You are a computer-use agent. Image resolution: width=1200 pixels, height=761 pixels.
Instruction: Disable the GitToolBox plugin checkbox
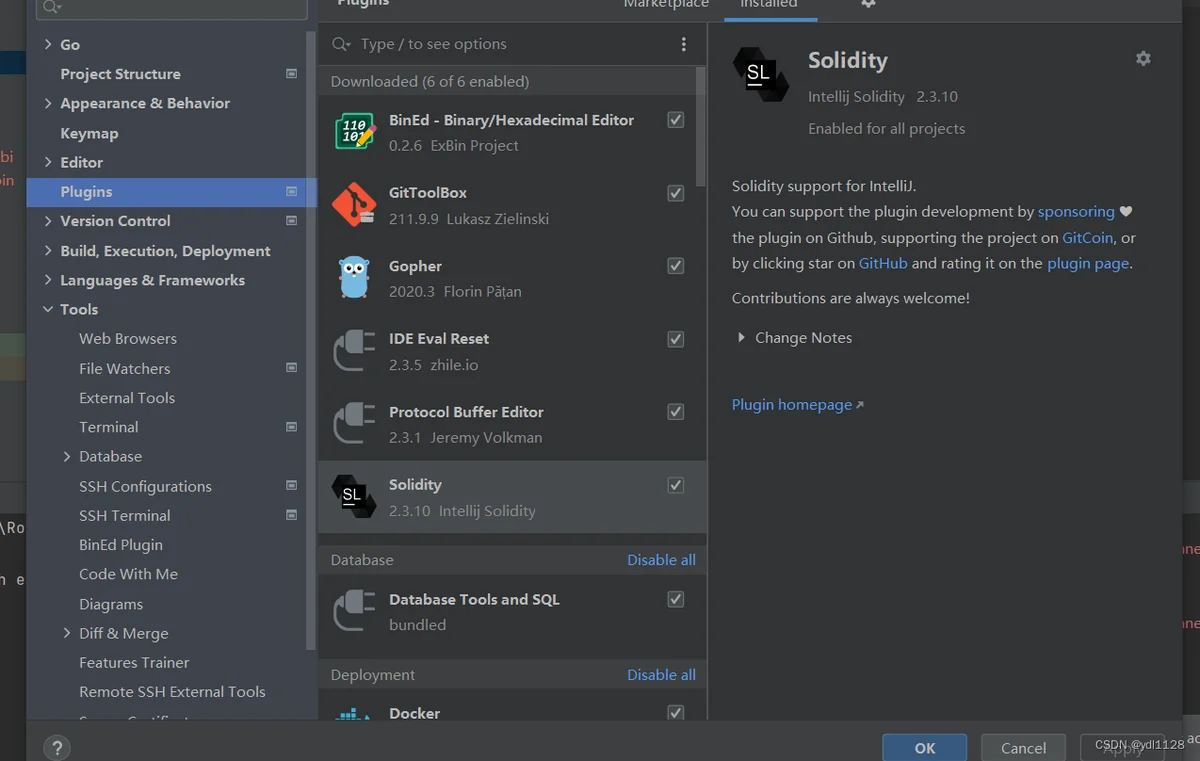pyautogui.click(x=676, y=193)
